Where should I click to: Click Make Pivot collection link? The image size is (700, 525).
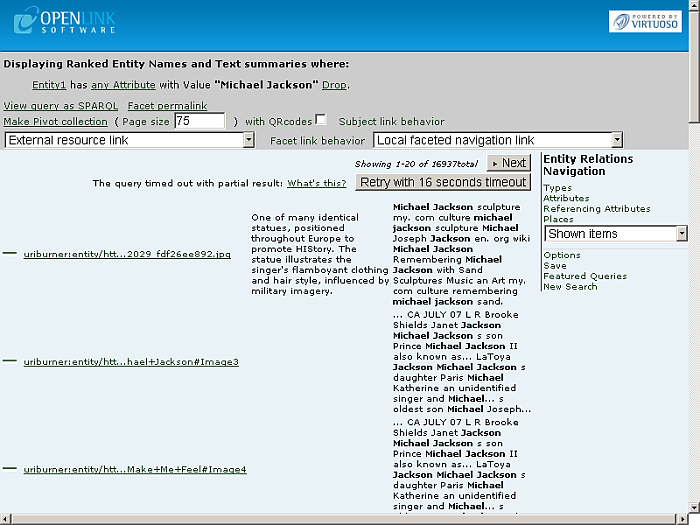pyautogui.click(x=55, y=122)
